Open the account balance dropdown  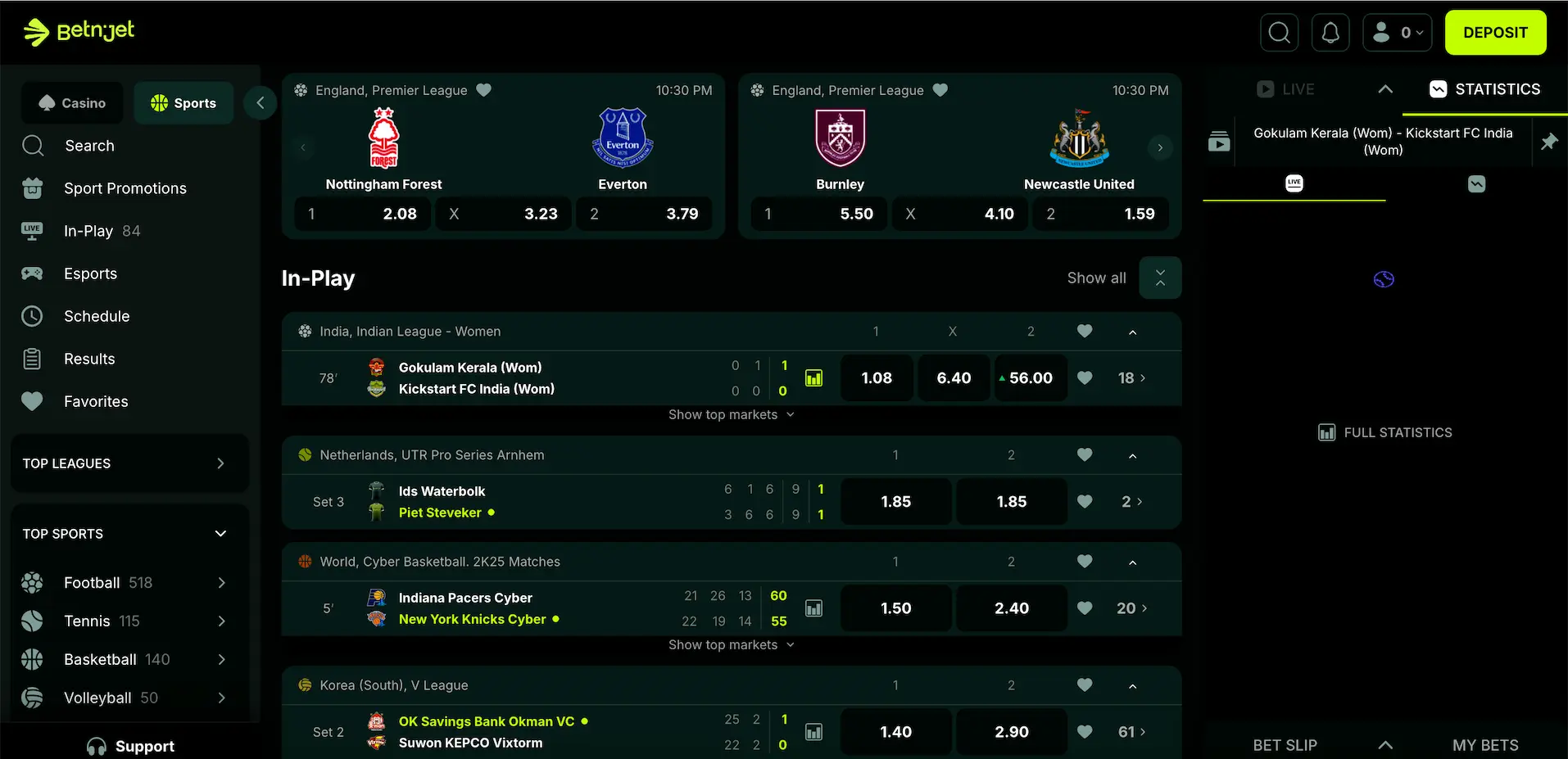point(1398,33)
